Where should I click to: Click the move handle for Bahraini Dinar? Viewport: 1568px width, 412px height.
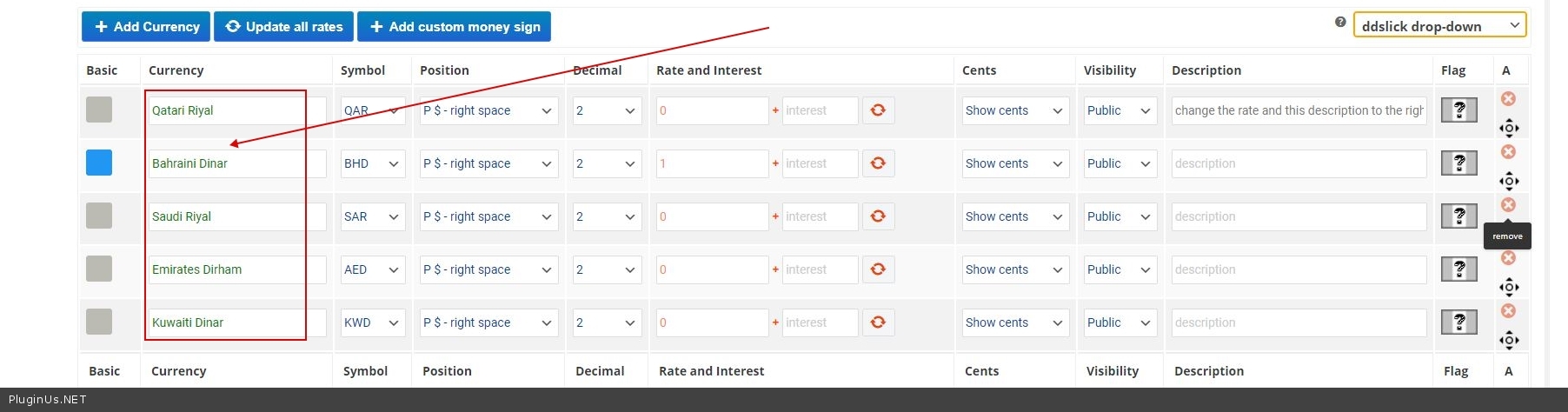(x=1509, y=182)
